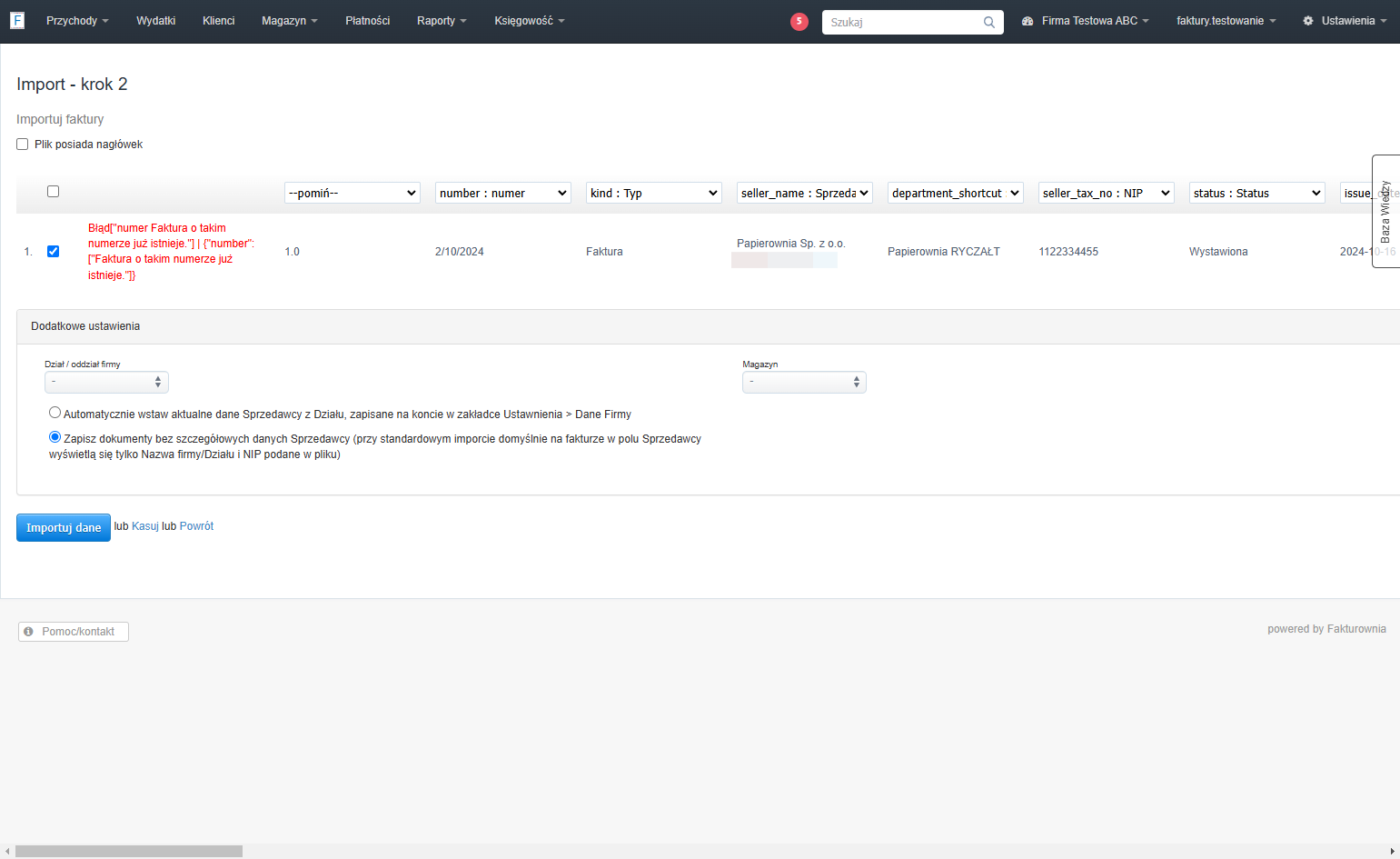Viewport: 1400px width, 859px height.
Task: Click the Kasuj link
Action: pyautogui.click(x=145, y=526)
